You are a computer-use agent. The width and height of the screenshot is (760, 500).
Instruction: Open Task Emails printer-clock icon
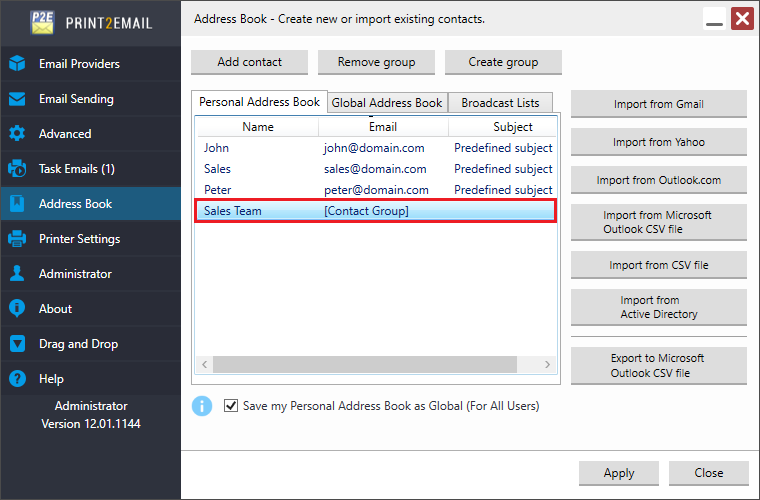click(17, 169)
